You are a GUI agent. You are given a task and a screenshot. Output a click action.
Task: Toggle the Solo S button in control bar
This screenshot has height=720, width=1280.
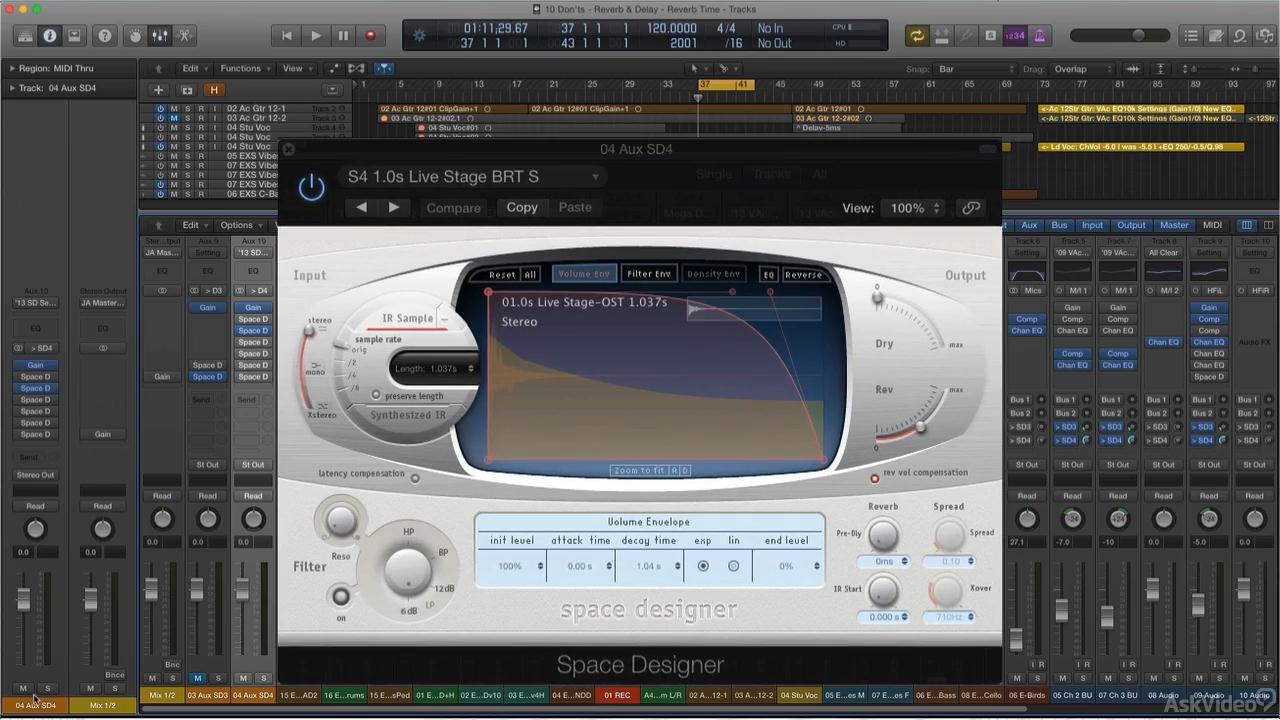[x=989, y=36]
